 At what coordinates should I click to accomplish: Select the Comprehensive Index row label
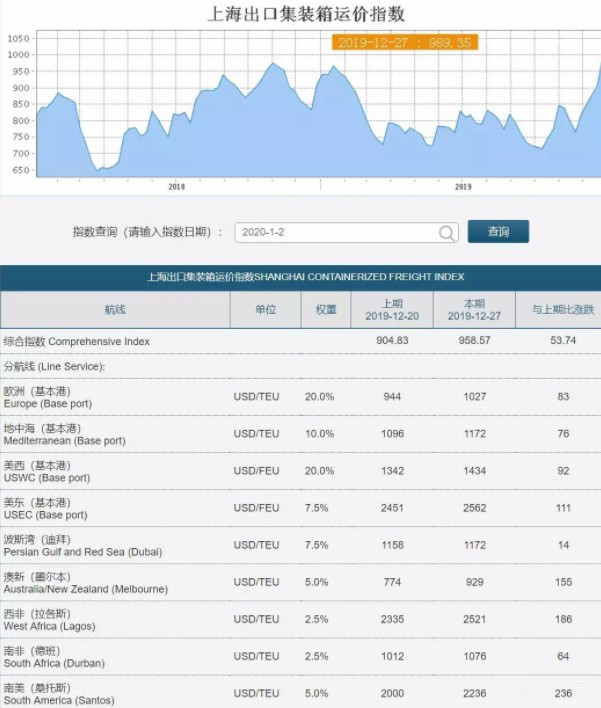point(77,342)
